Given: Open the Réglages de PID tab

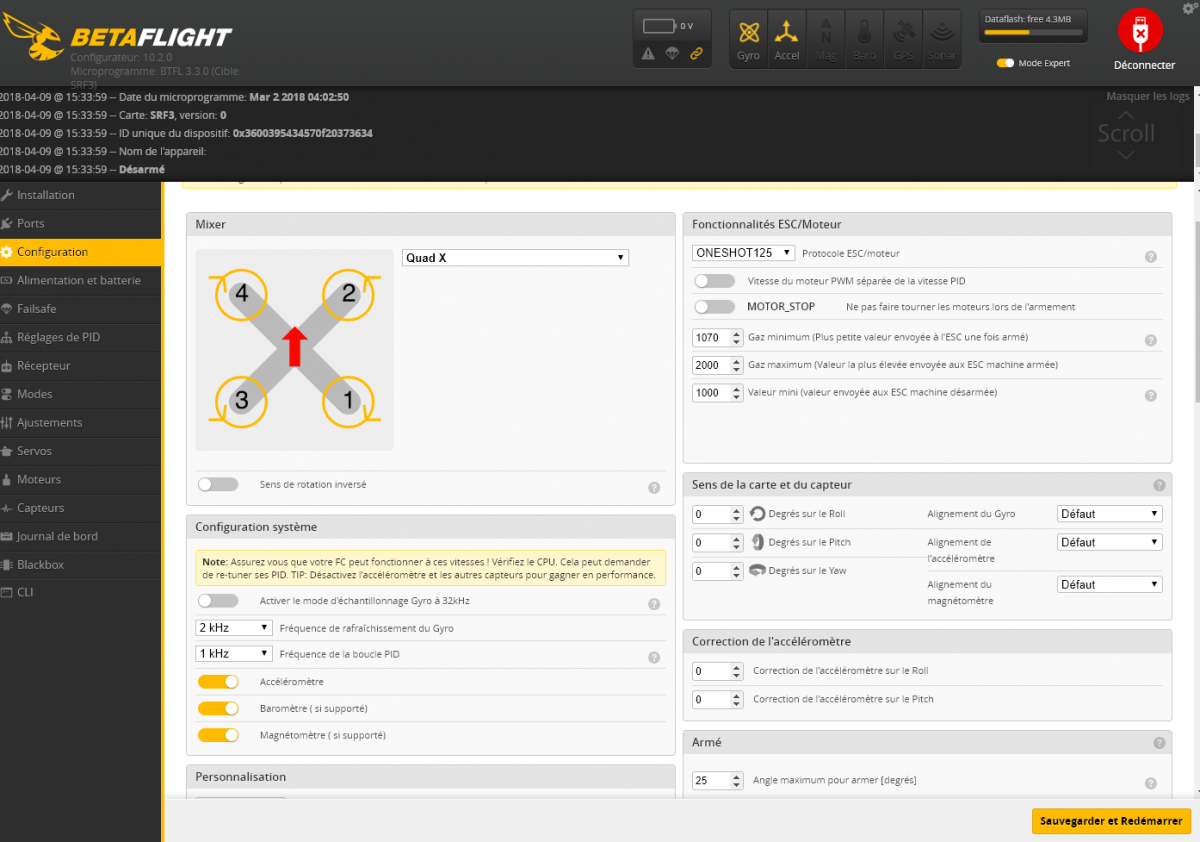Looking at the screenshot, I should 58,337.
